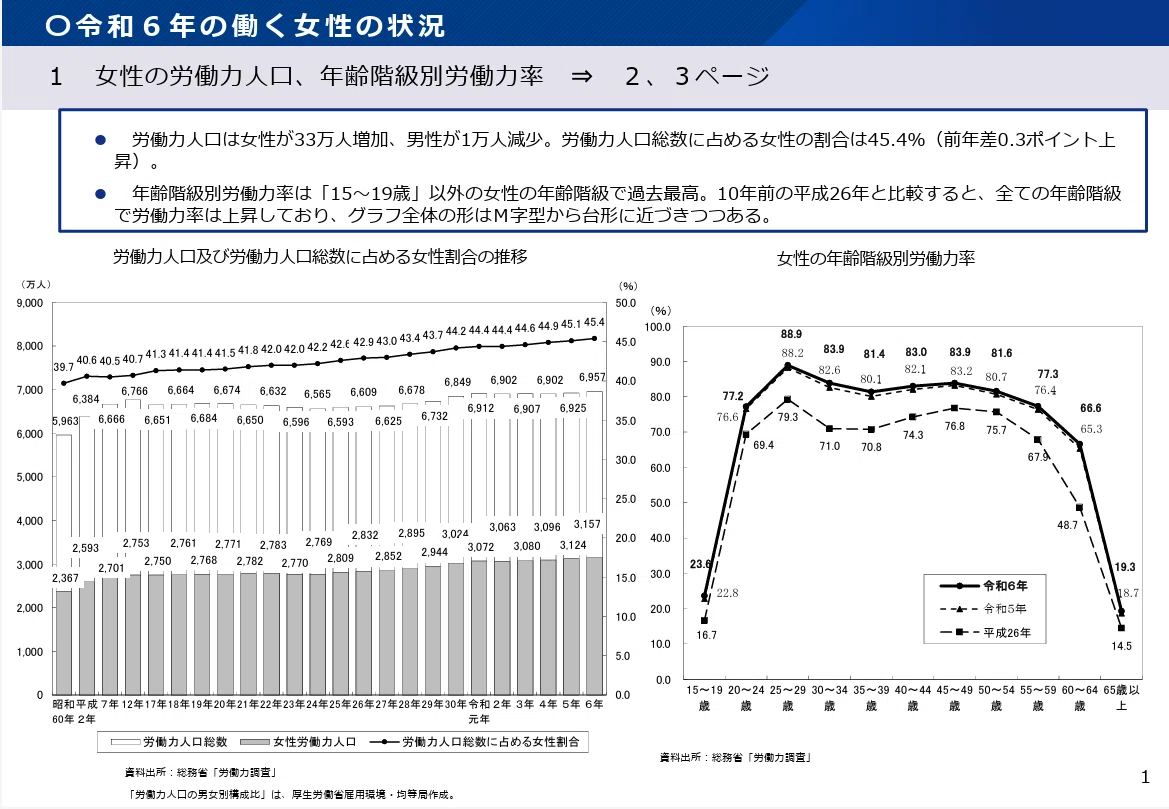Click the value '14.5' at the line end
Viewport: 1169px width, 809px height.
tap(1121, 646)
